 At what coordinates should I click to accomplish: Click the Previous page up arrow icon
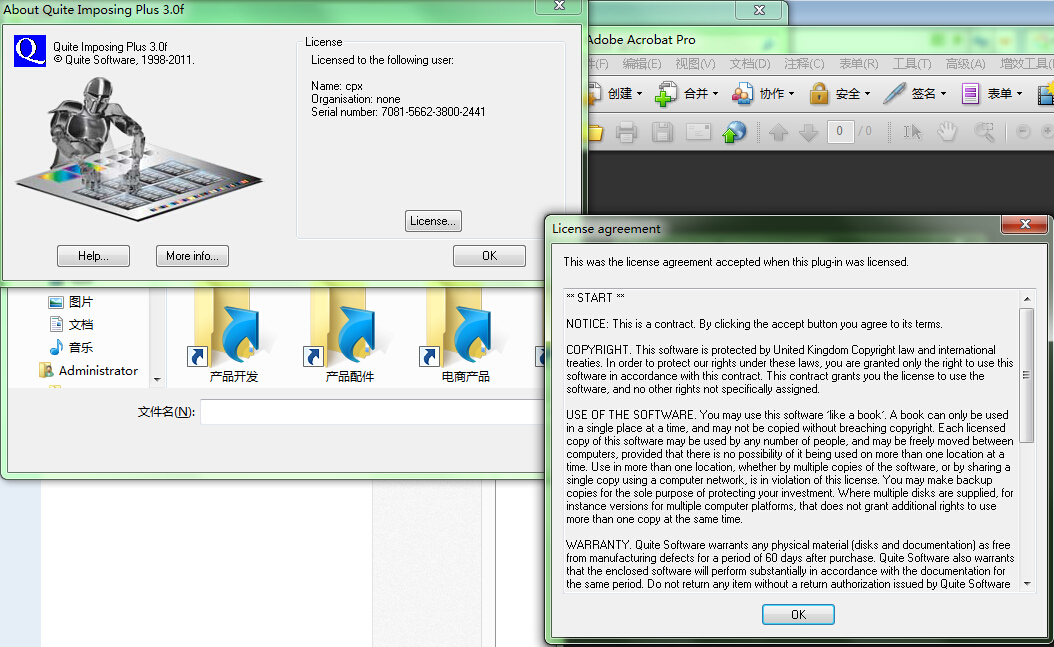778,132
